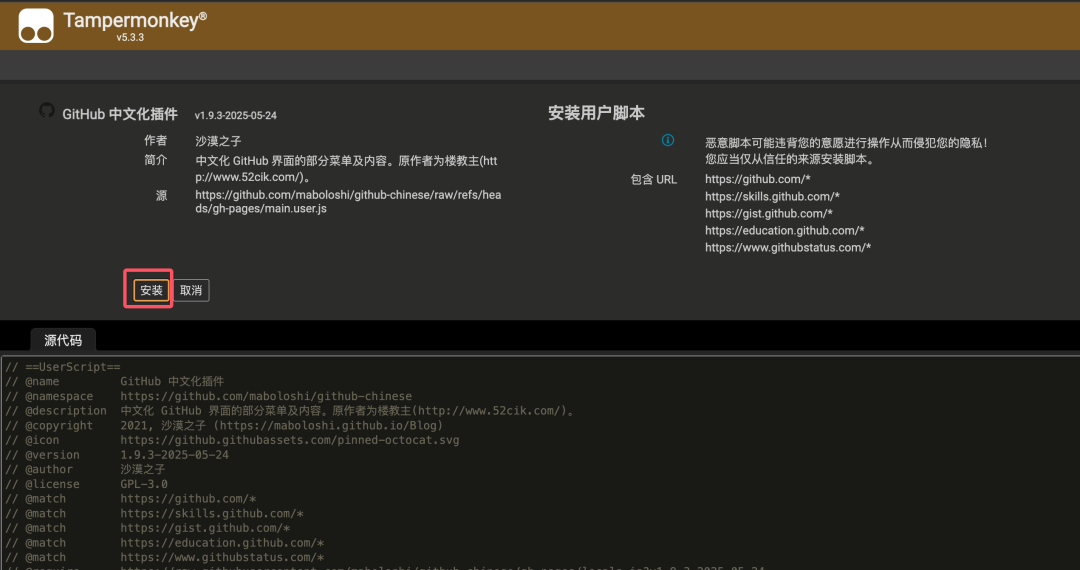This screenshot has width=1080, height=570.
Task: Click include URL https://github.com/*
Action: pyautogui.click(x=758, y=180)
